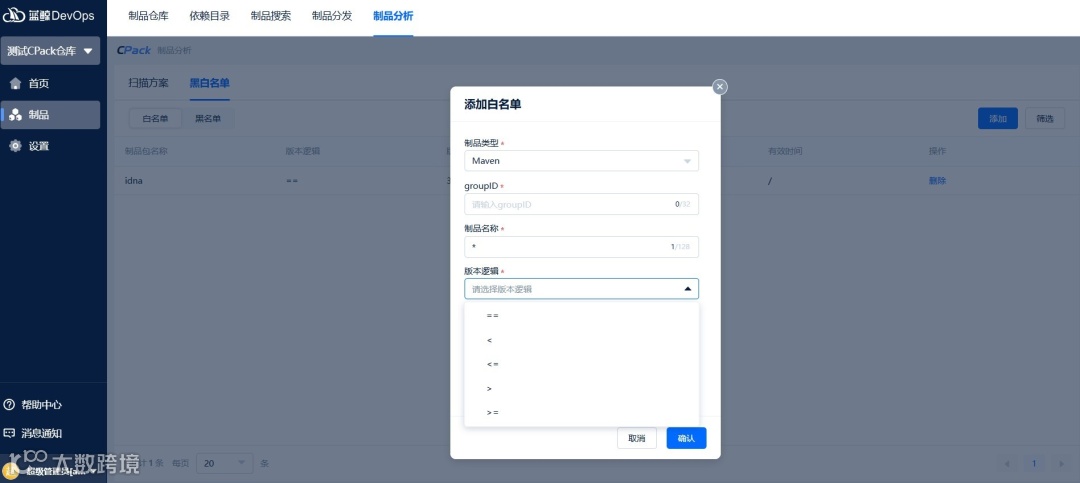The image size is (1080, 483).
Task: Click the 确认 button in dialog
Action: tap(686, 438)
